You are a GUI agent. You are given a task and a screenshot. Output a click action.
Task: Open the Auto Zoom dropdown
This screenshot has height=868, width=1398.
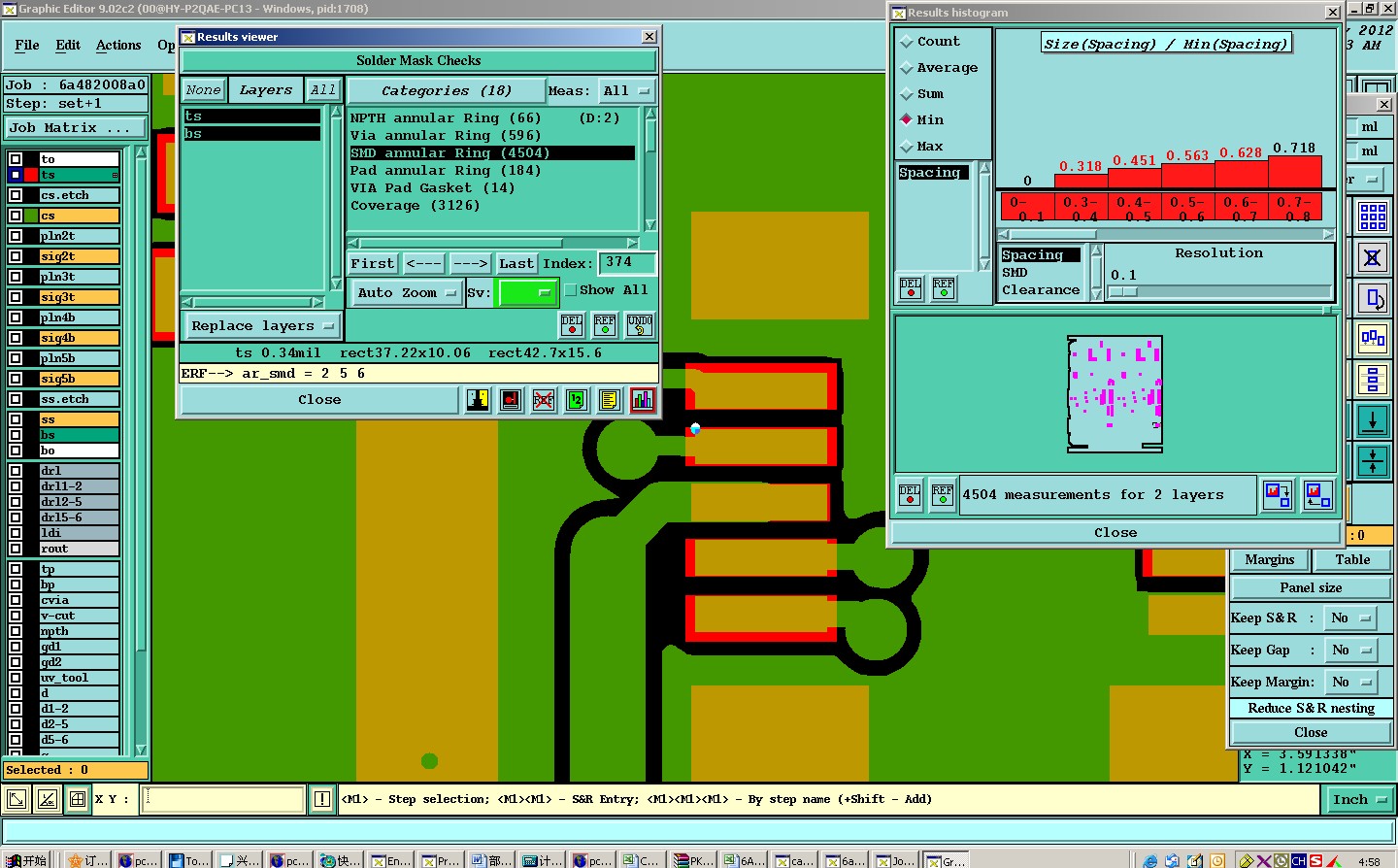click(x=406, y=292)
